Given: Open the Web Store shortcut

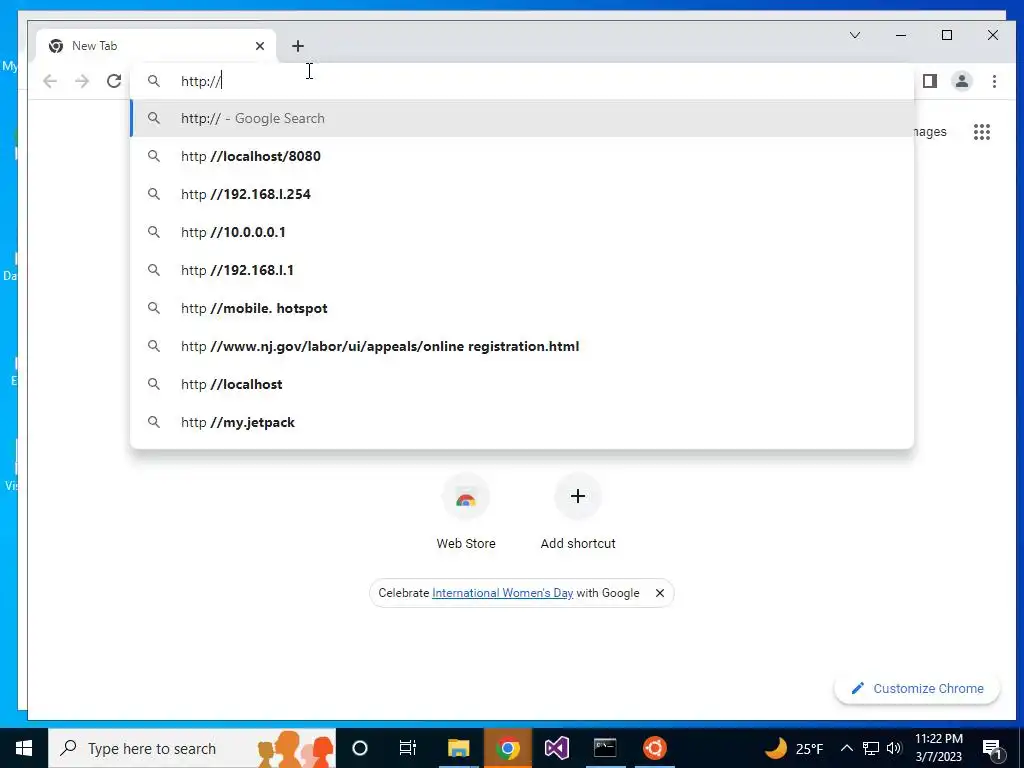Looking at the screenshot, I should [x=466, y=513].
